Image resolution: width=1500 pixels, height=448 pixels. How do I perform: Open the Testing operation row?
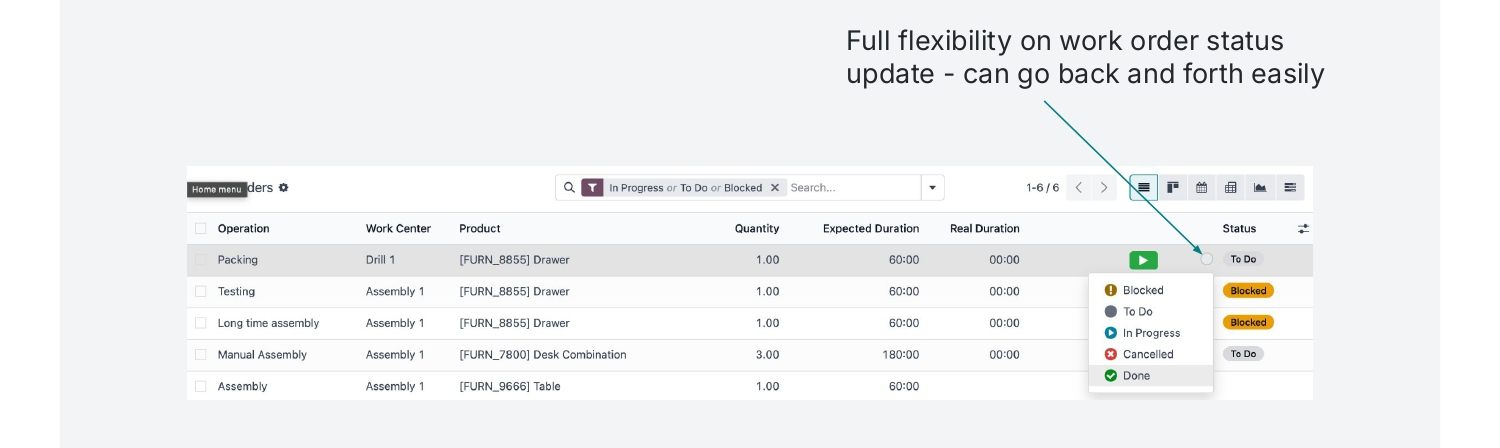point(236,292)
